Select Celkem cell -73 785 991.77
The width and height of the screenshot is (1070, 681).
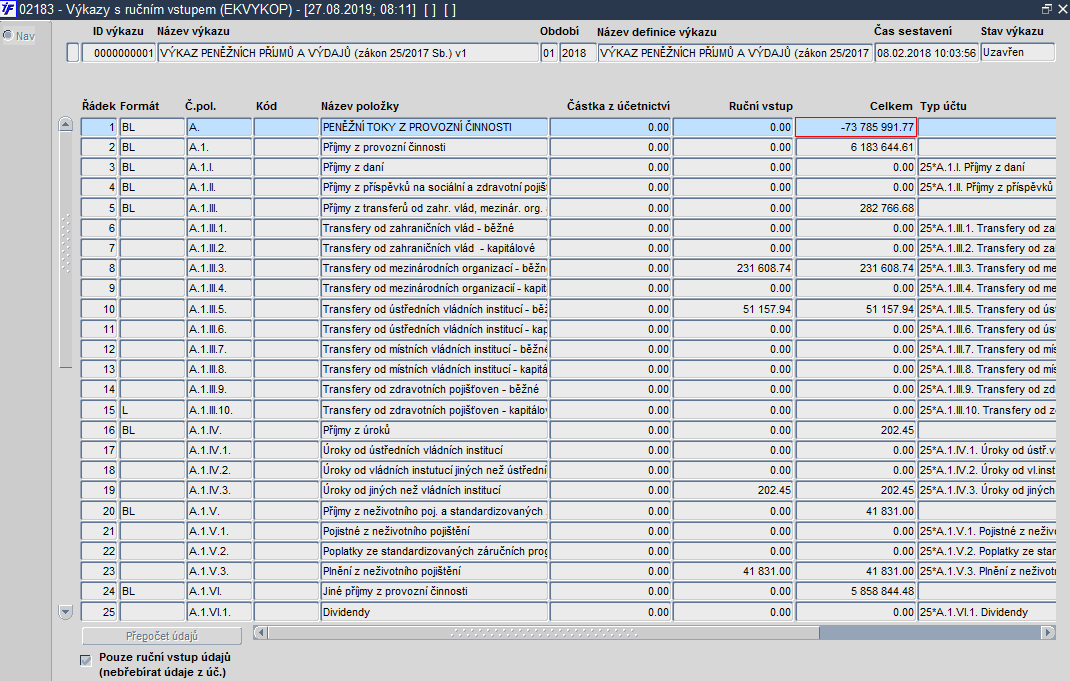point(856,127)
